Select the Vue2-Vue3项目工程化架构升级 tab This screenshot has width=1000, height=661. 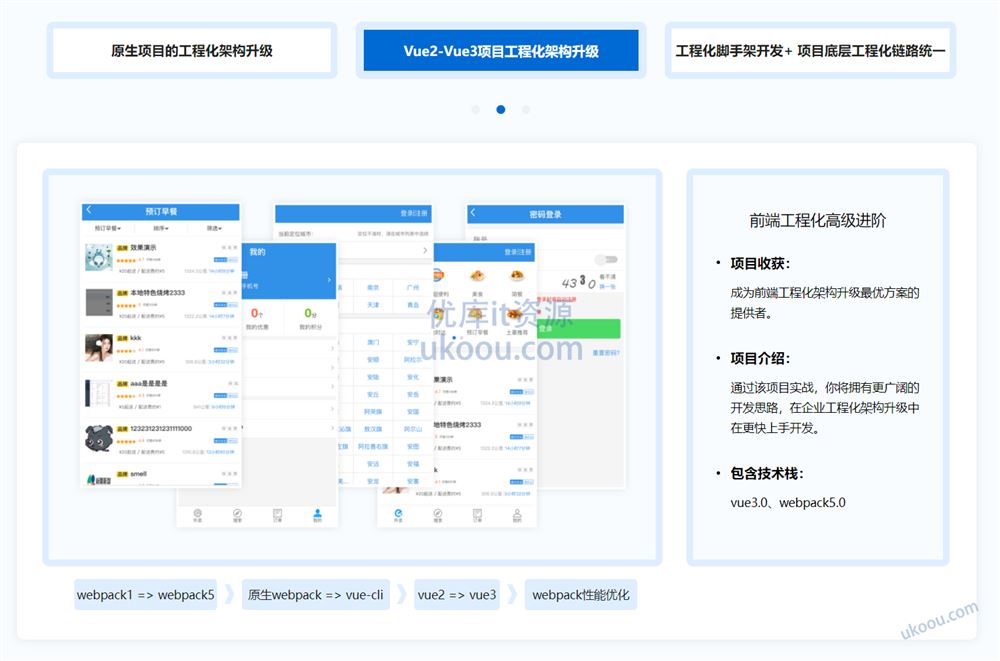[x=501, y=50]
